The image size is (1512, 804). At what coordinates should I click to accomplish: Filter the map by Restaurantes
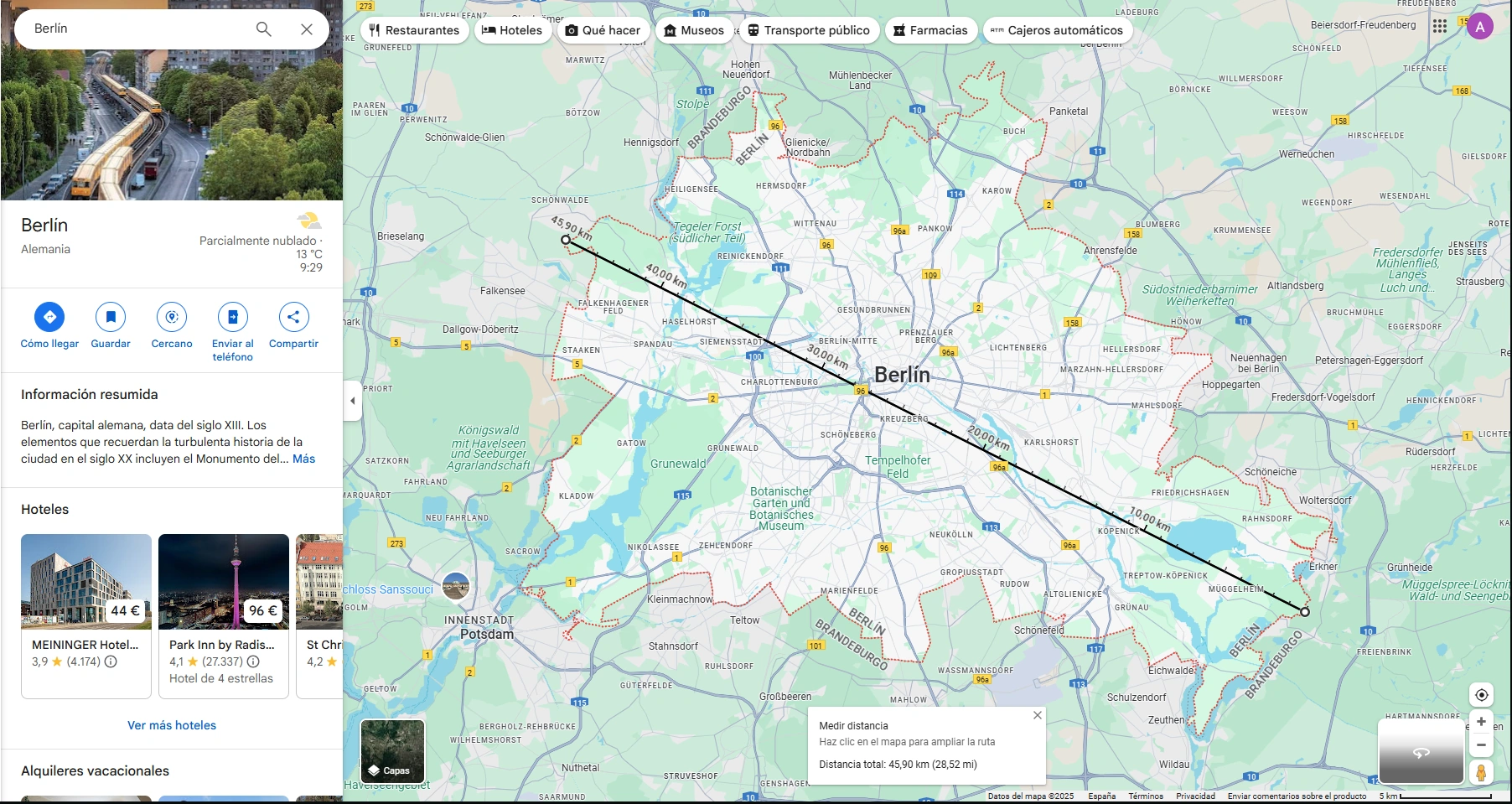click(414, 30)
